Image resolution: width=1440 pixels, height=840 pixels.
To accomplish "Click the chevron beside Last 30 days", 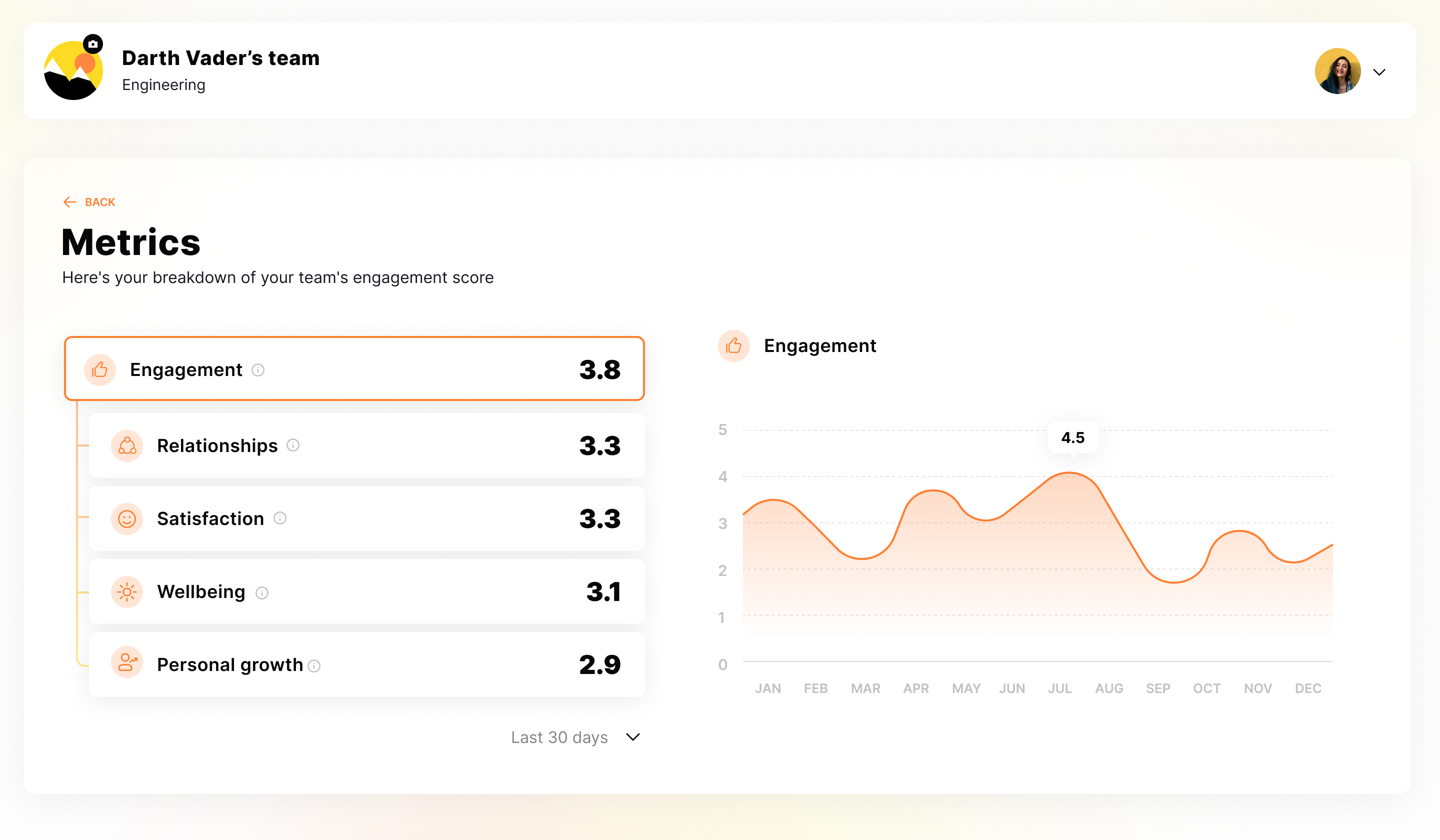I will 632,737.
